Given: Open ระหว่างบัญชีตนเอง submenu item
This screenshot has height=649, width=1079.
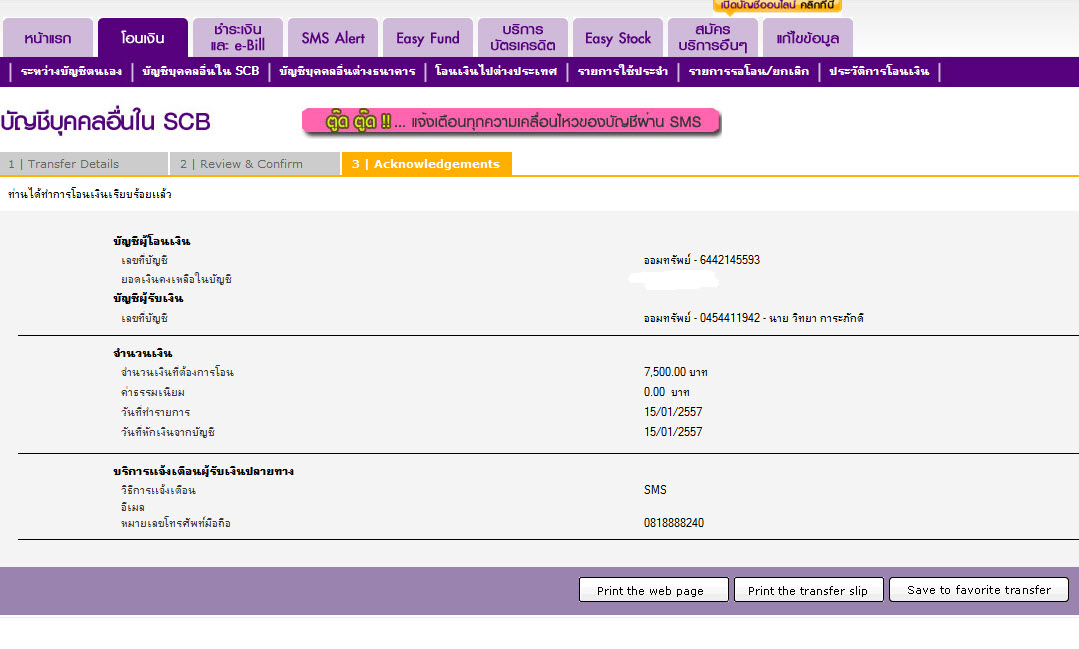Looking at the screenshot, I should pos(71,71).
